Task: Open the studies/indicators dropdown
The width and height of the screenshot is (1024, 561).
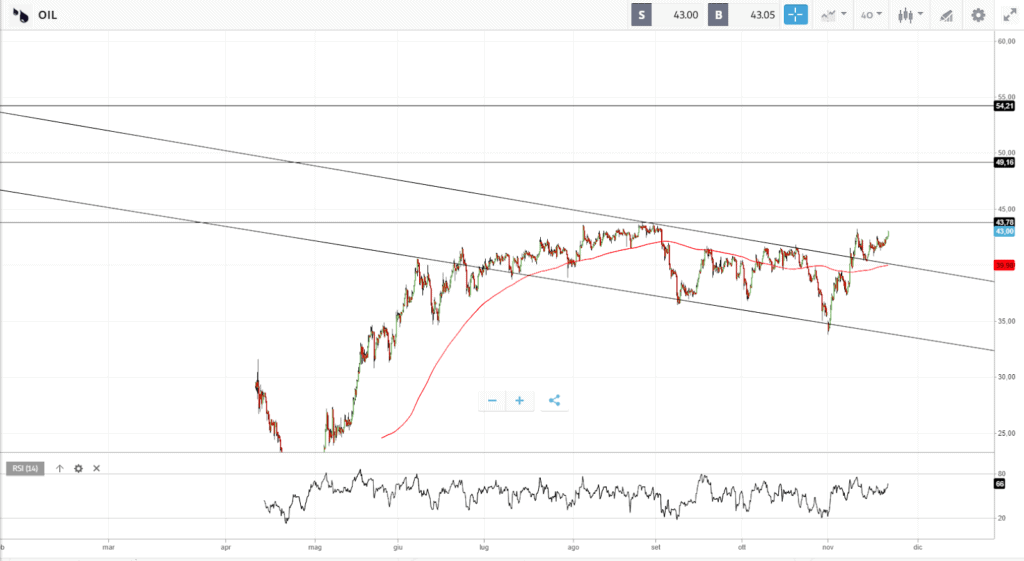Action: (834, 15)
